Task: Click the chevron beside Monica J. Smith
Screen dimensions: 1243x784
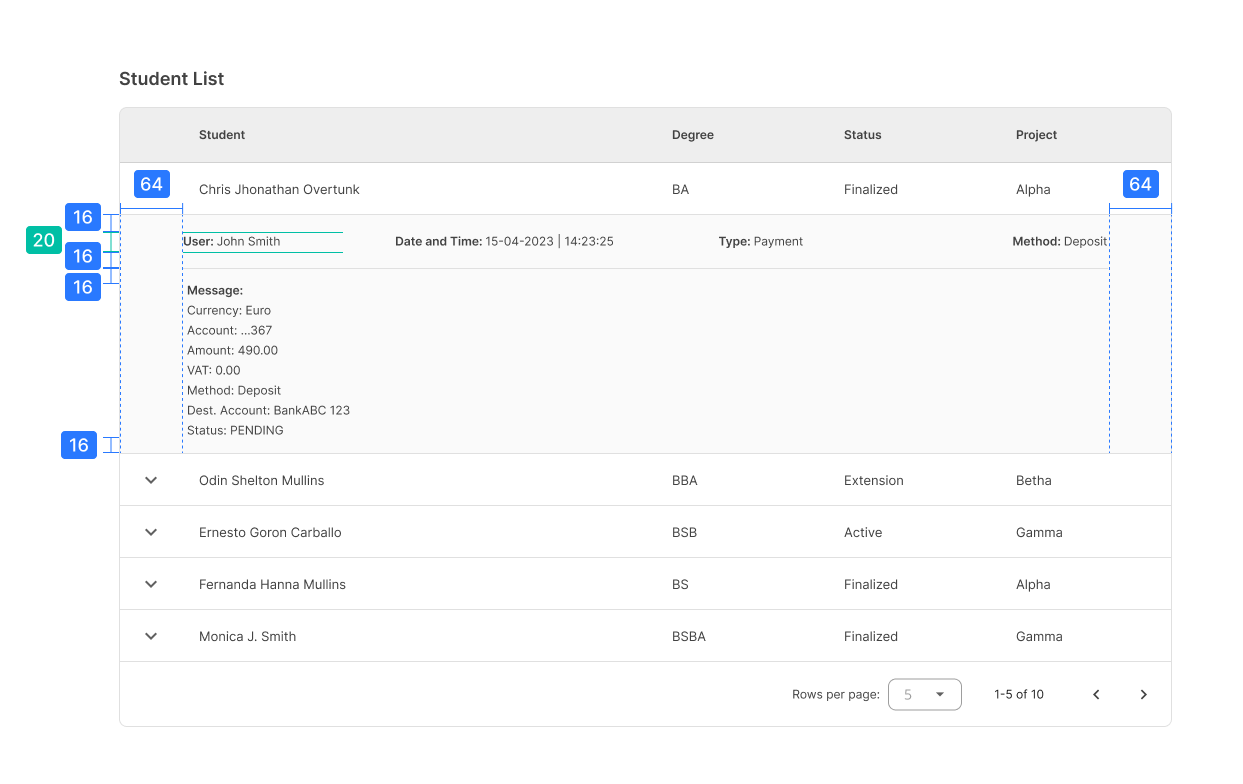Action: point(151,636)
